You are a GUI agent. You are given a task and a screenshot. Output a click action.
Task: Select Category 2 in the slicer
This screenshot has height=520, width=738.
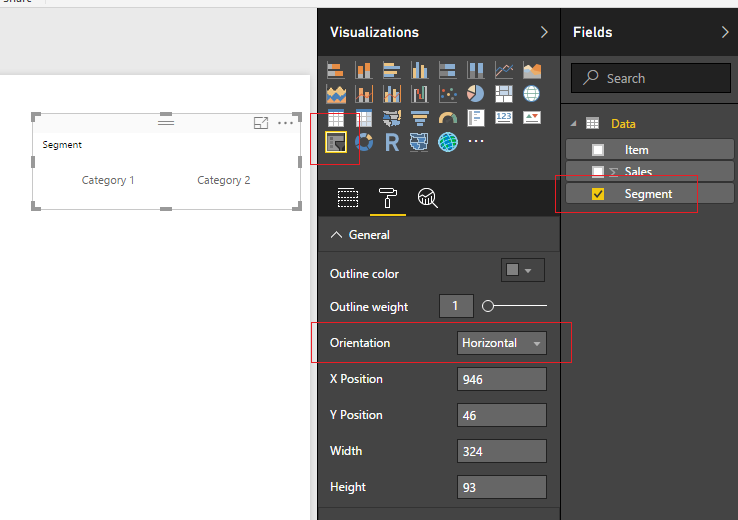[x=224, y=180]
